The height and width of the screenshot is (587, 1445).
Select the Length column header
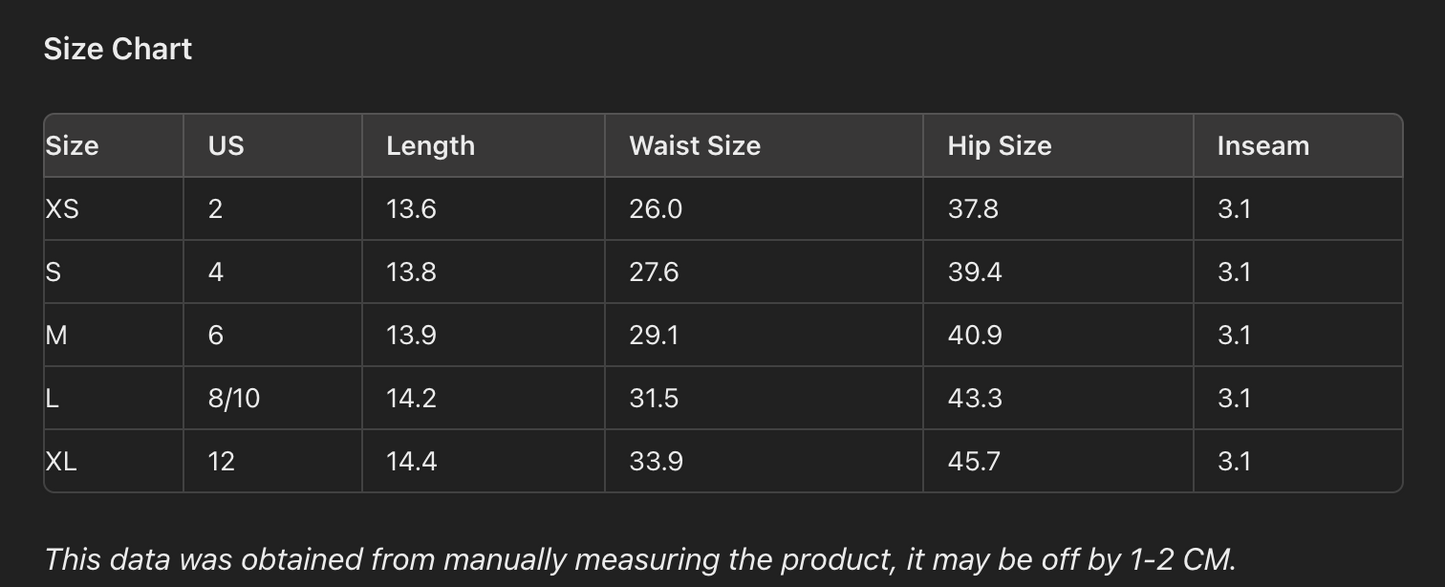430,146
